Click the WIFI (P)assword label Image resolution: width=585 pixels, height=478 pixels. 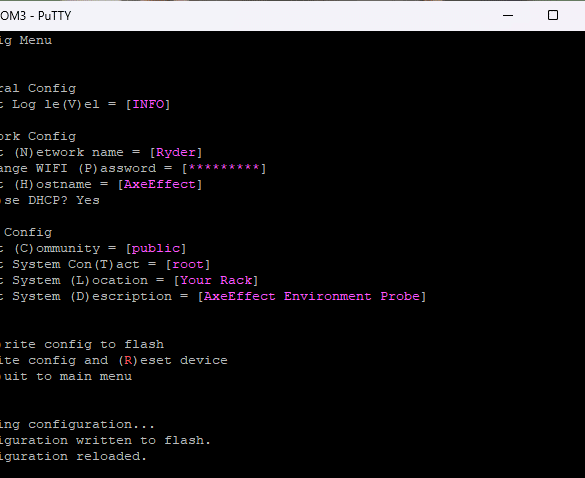click(x=96, y=168)
